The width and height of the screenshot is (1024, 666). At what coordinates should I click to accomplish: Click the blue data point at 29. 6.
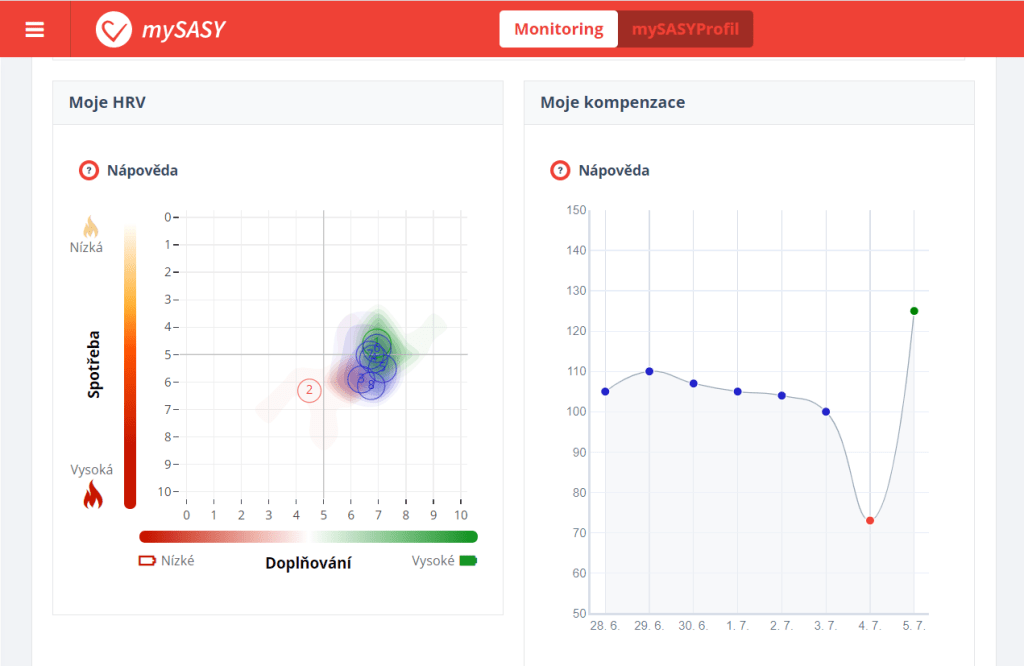(649, 371)
